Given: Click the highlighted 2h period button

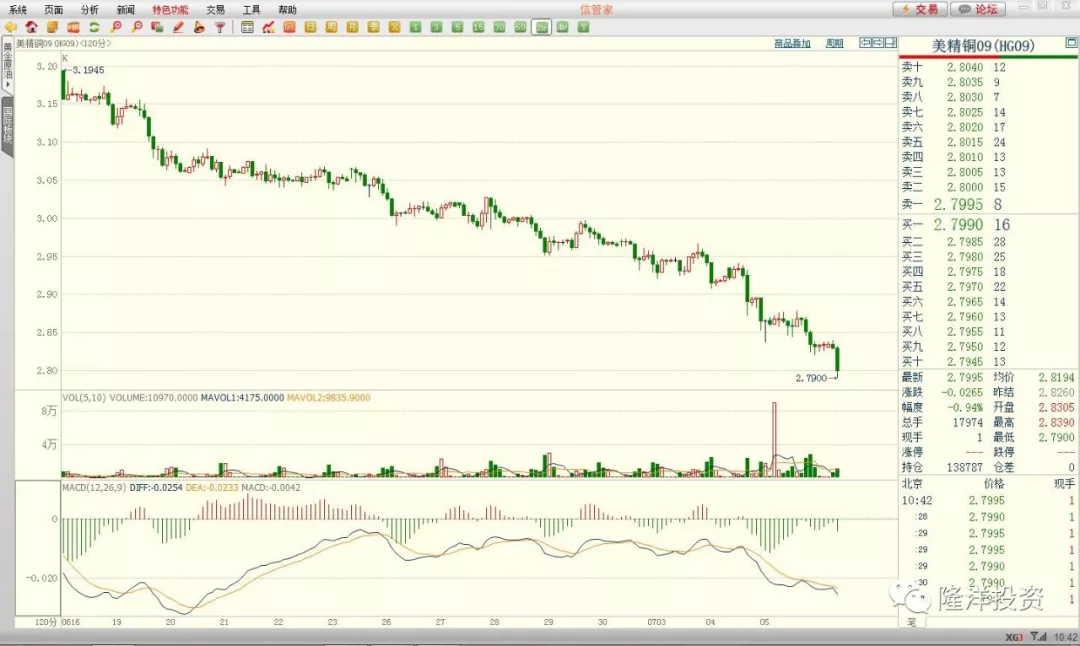Looking at the screenshot, I should click(x=542, y=27).
